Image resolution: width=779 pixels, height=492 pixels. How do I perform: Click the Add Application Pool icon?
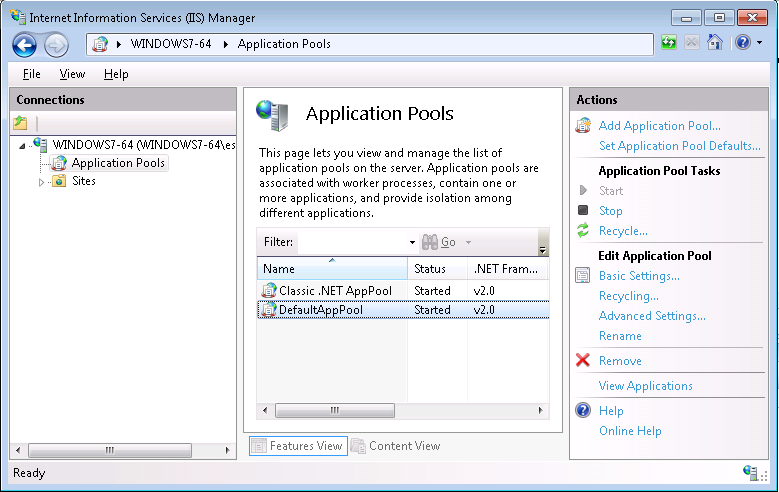pos(583,125)
